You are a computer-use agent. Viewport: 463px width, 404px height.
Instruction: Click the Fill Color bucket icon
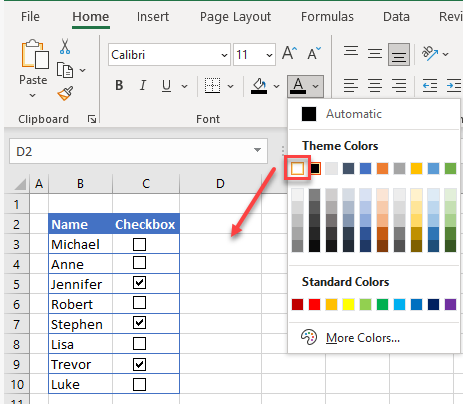(x=259, y=86)
